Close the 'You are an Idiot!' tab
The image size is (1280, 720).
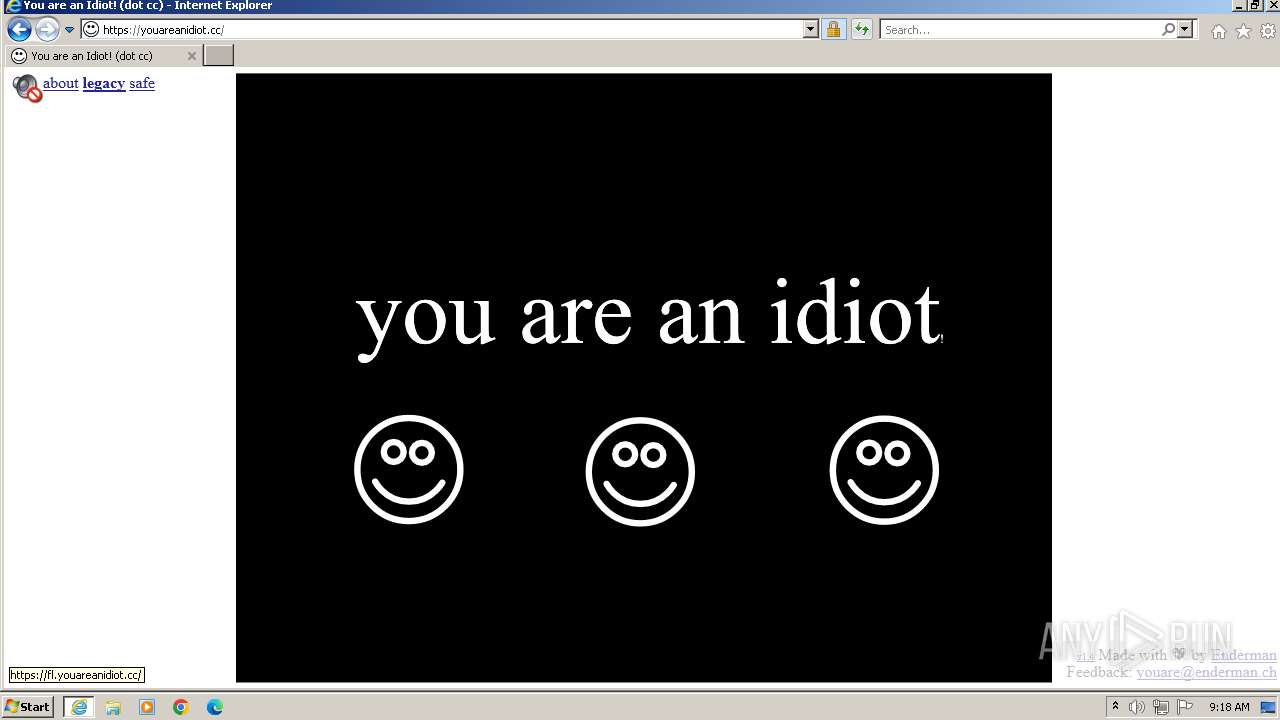[192, 56]
